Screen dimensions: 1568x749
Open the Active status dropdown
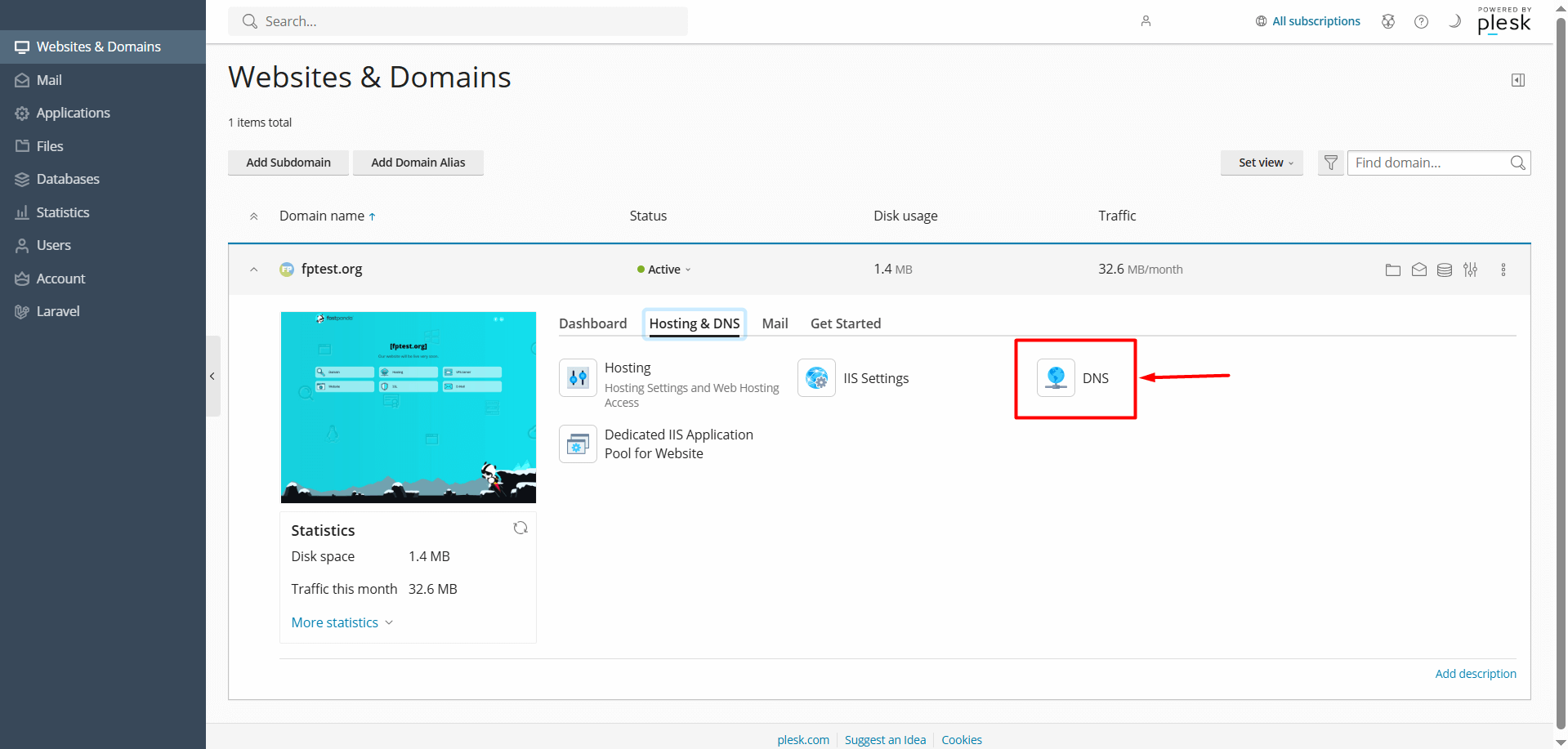coord(663,270)
